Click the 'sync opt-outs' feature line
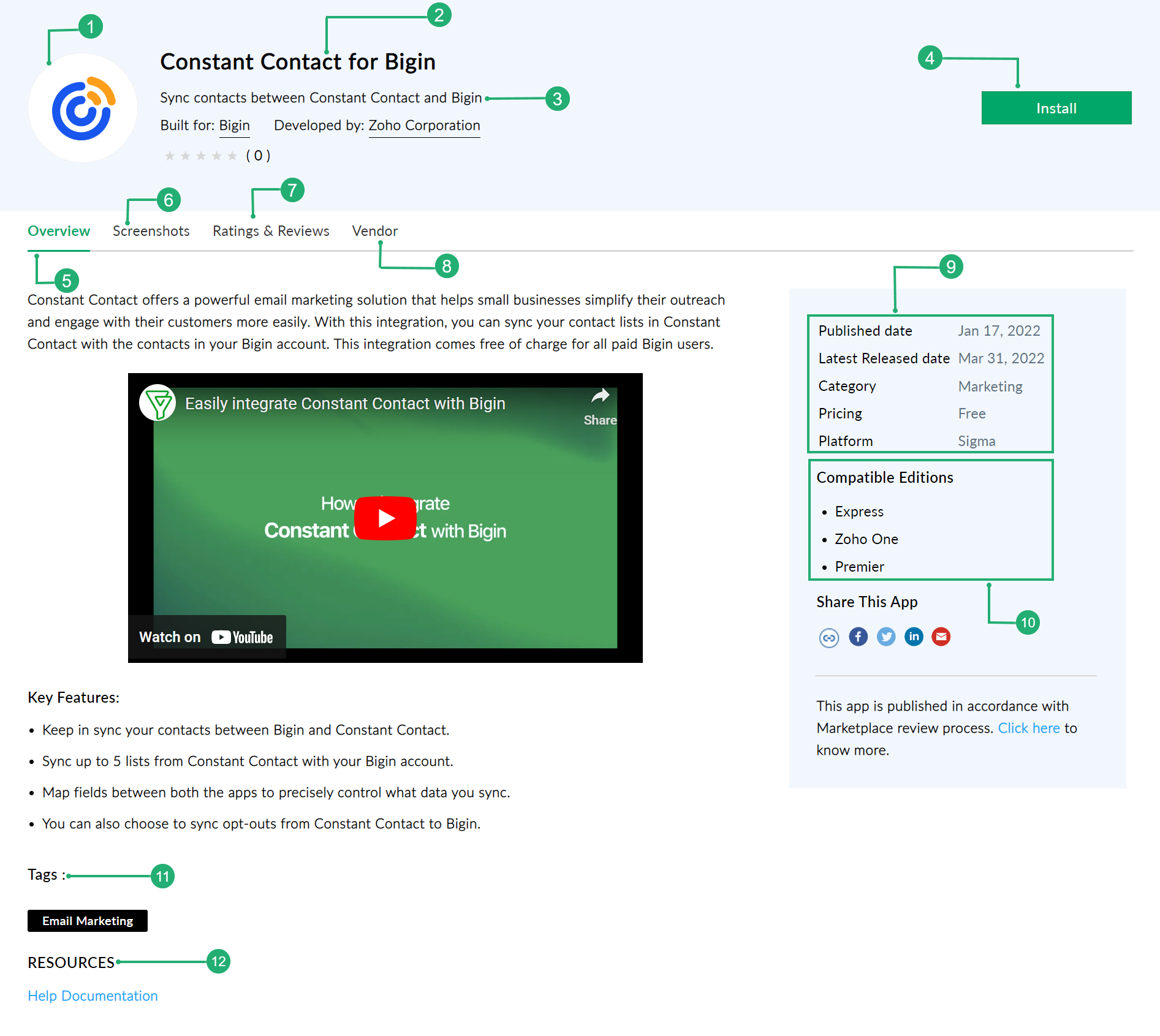This screenshot has height=1036, width=1160. [x=261, y=824]
